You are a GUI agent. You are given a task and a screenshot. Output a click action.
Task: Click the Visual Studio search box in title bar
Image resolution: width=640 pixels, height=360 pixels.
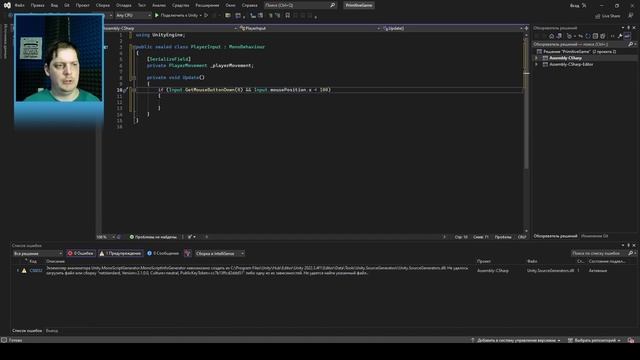tap(300, 5)
